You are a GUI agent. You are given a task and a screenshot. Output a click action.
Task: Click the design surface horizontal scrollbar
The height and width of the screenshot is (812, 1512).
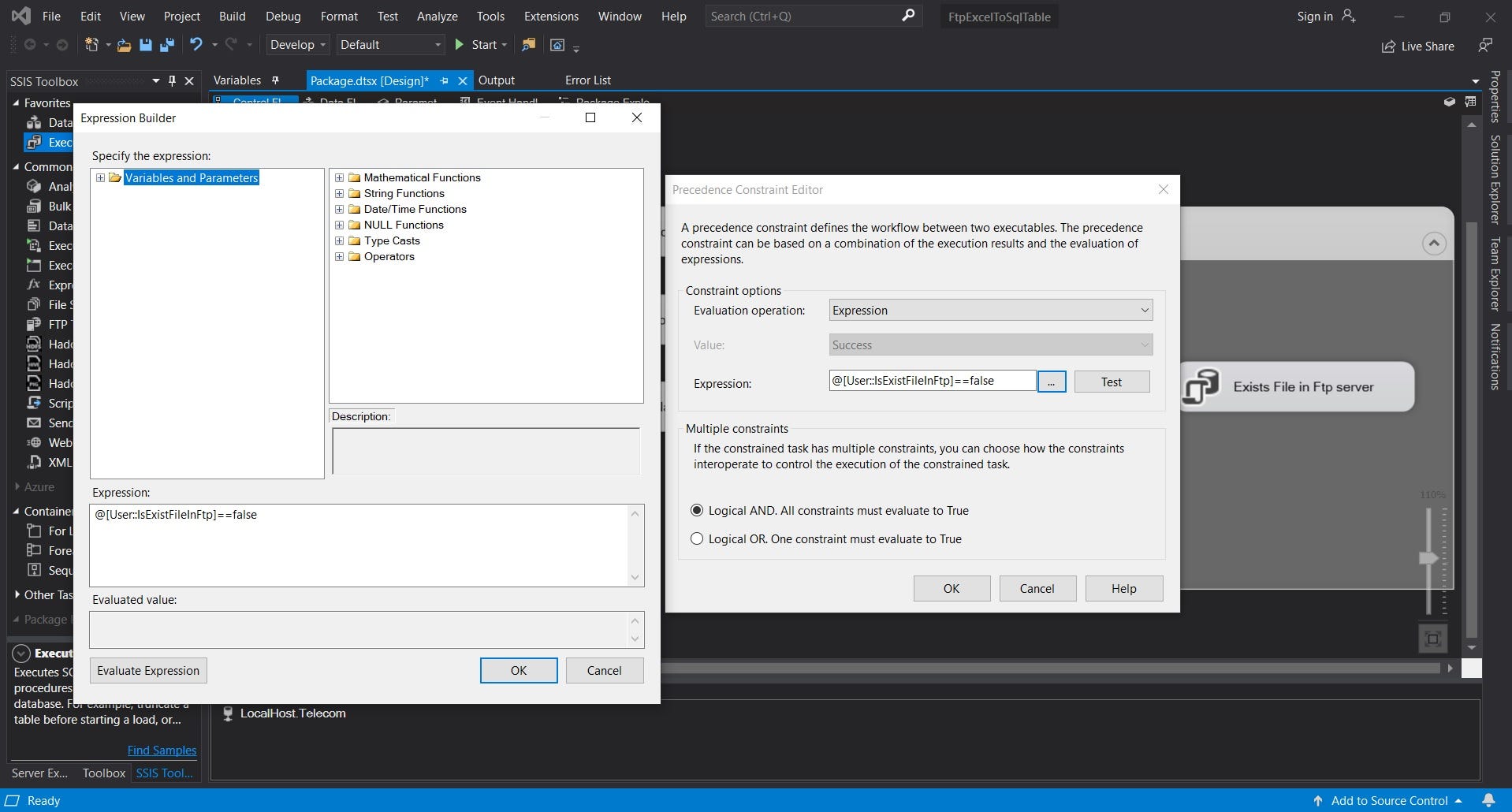pyautogui.click(x=1050, y=668)
